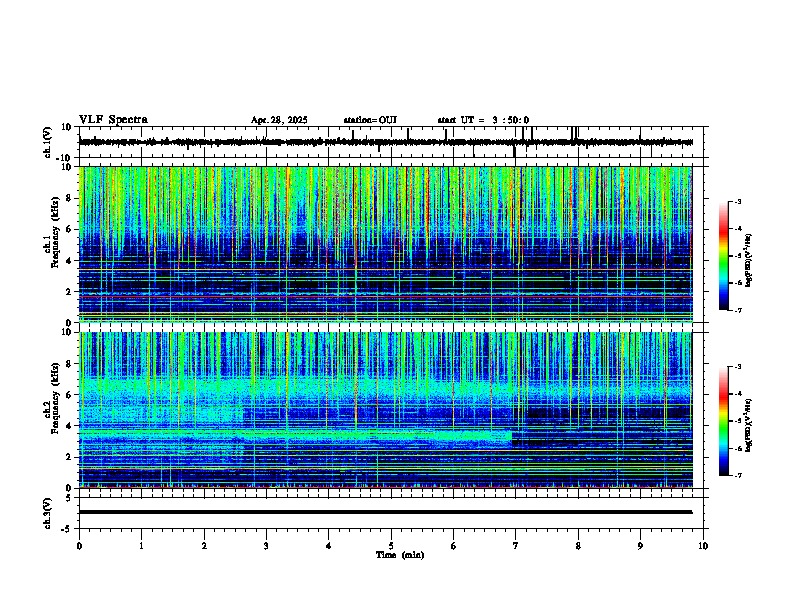792x612 pixels.
Task: Click the "VLF Spectra" title text
Action: 113,120
